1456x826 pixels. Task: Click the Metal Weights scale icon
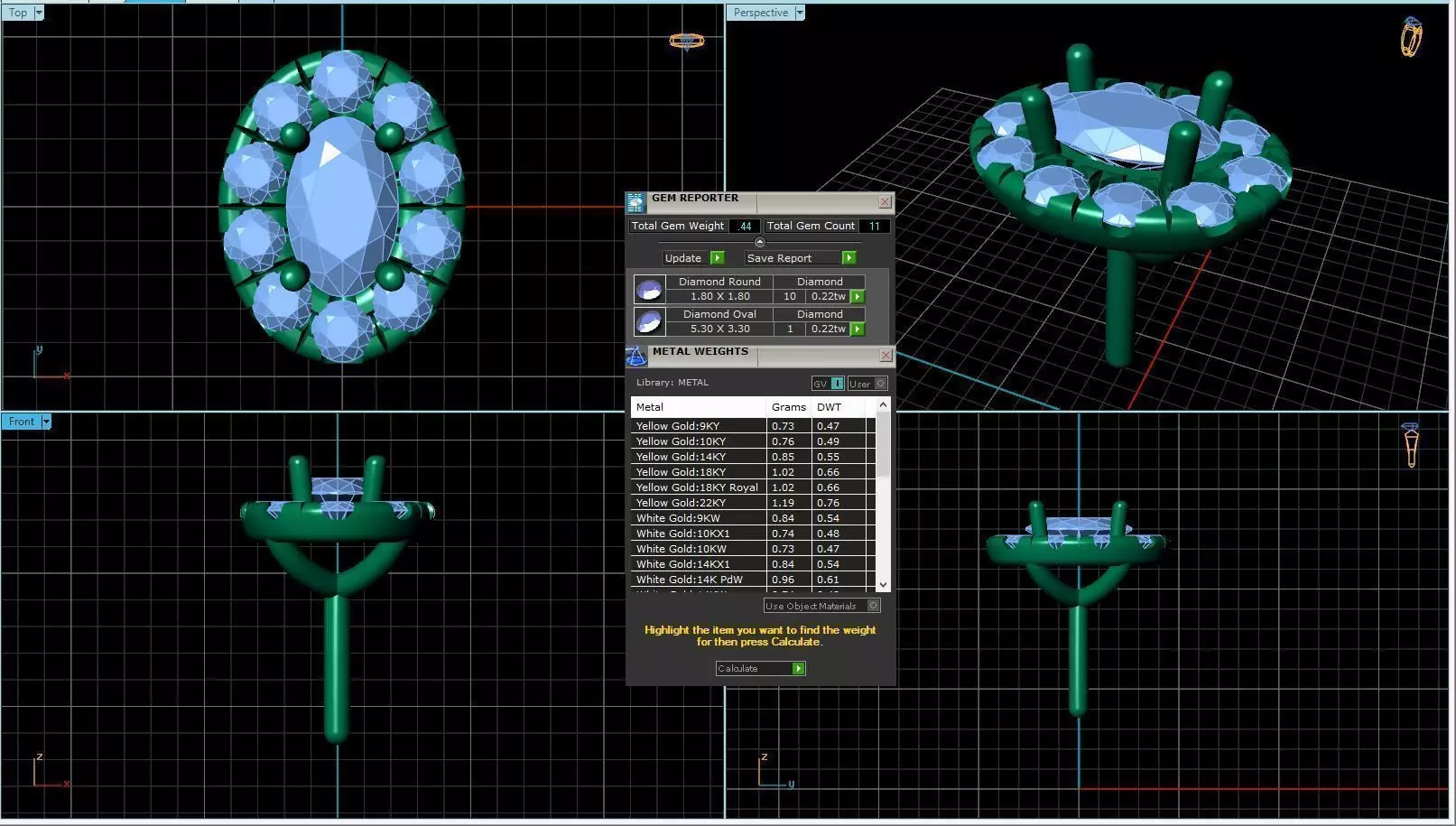pos(635,356)
